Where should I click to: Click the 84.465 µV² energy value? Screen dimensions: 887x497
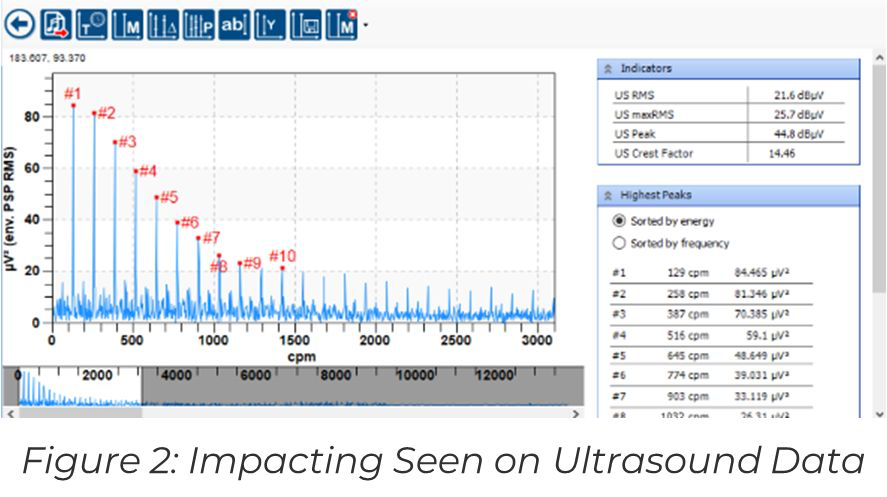point(761,273)
